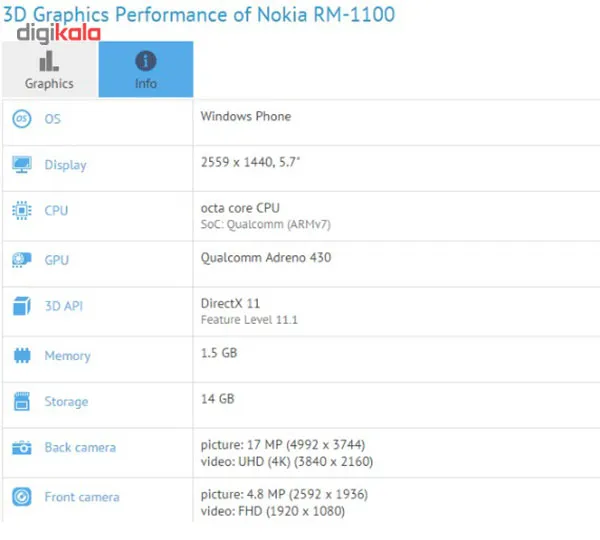Switch to the Graphics tab
Viewport: 600px width, 540px height.
pos(49,69)
